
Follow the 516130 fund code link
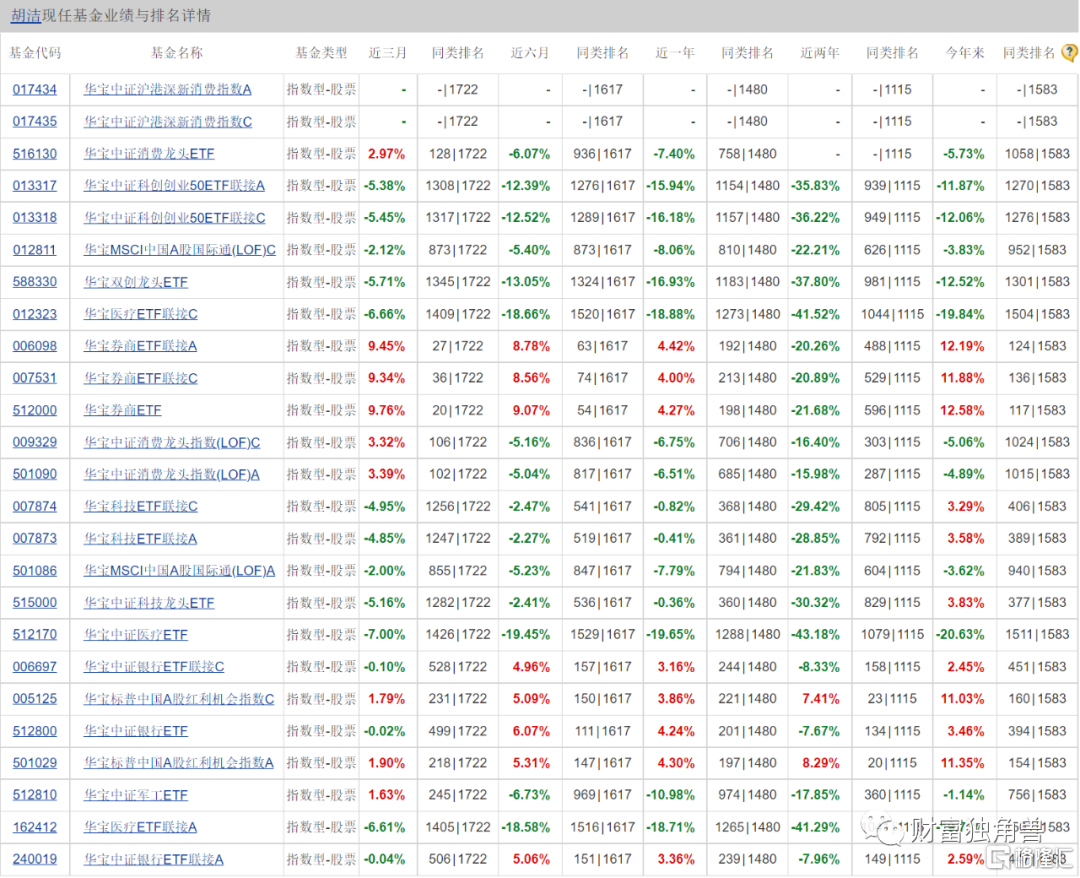pyautogui.click(x=34, y=154)
